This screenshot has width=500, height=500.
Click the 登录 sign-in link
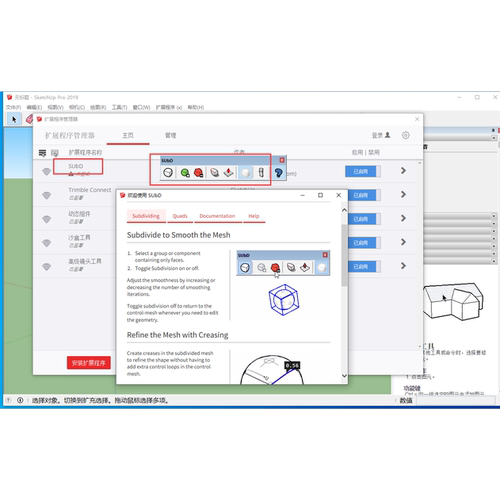[x=377, y=135]
